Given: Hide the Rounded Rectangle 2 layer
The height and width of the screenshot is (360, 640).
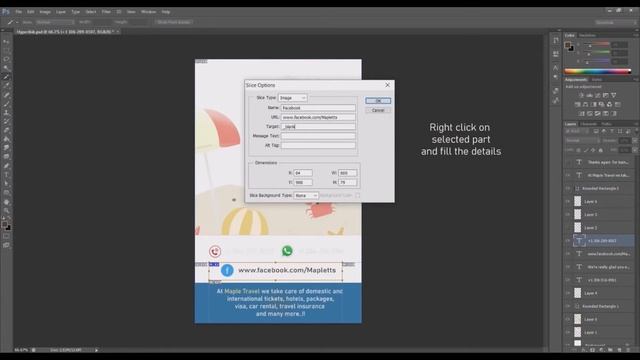Looking at the screenshot, I should 568,189.
